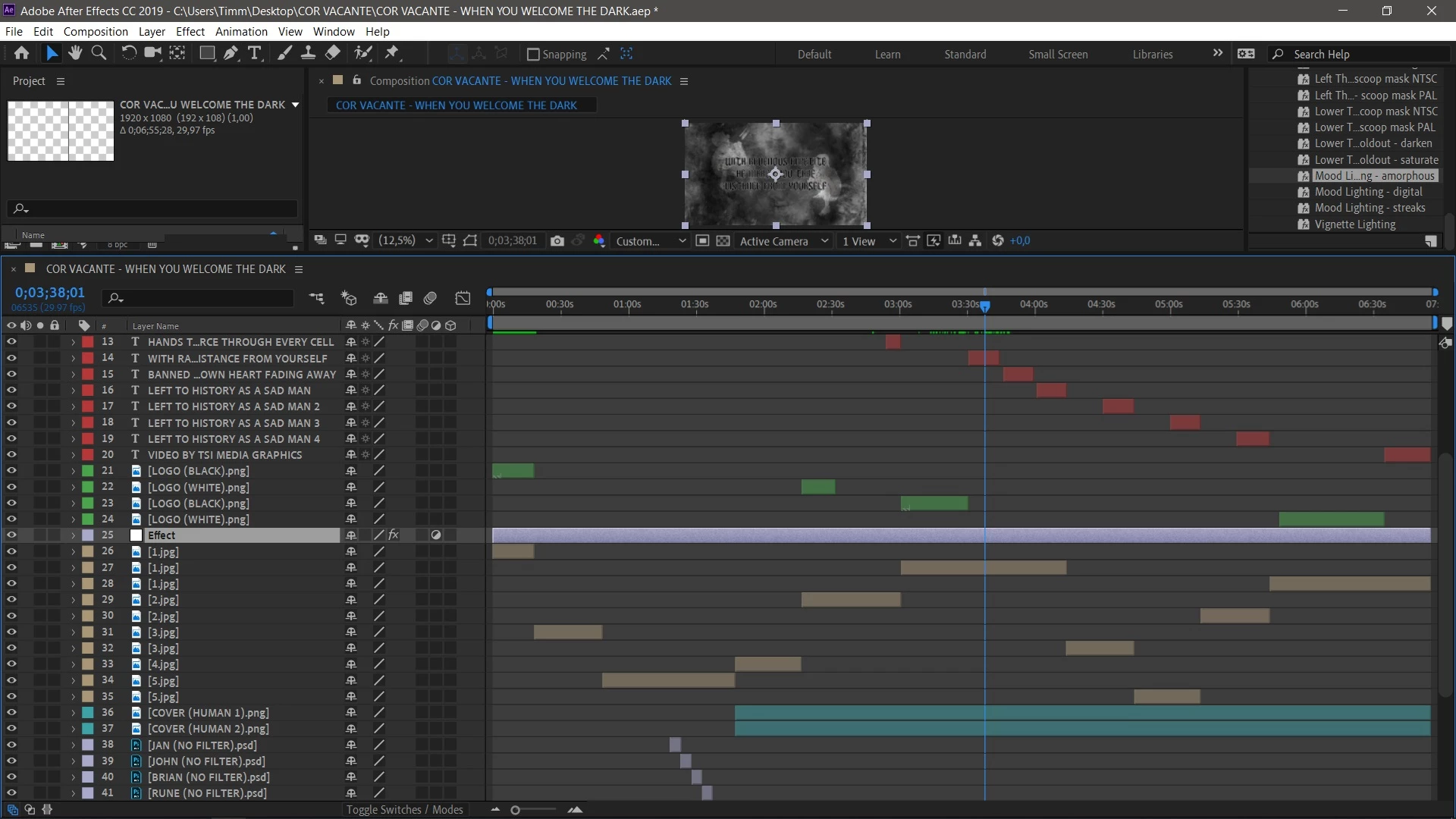Select the Pen tool
The image size is (1456, 819).
coord(231,53)
